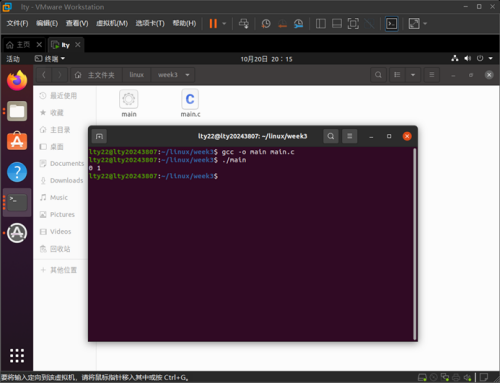Viewport: 500px width, 383px height.
Task: Open file manager hamburger menu
Action: click(432, 75)
